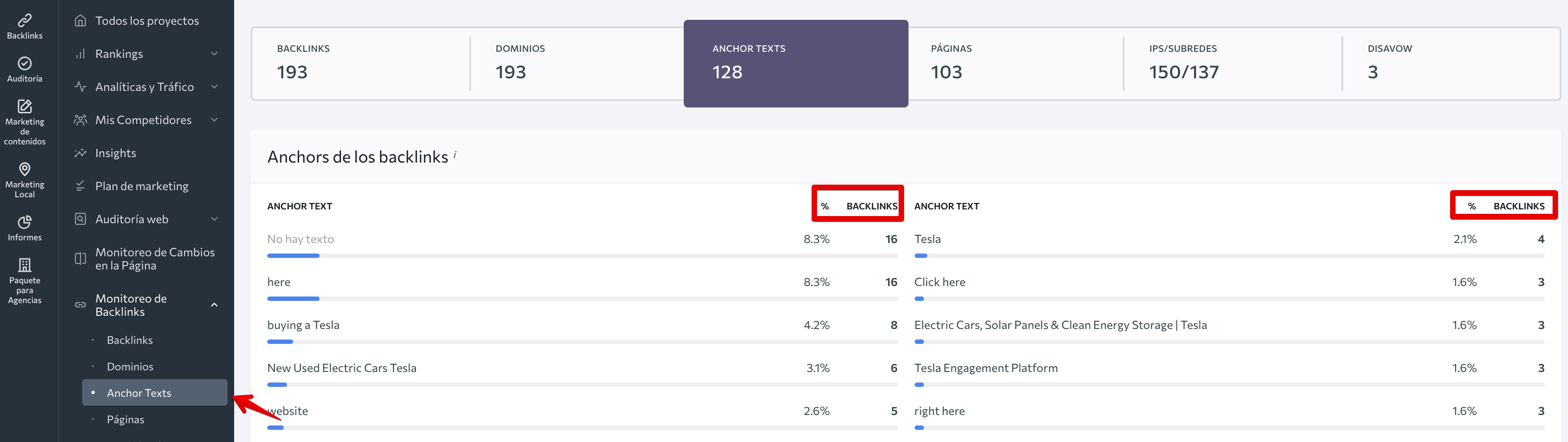Click the progress bar under 'buying a Tesla'
Screen dimensions: 1568x442
582,342
